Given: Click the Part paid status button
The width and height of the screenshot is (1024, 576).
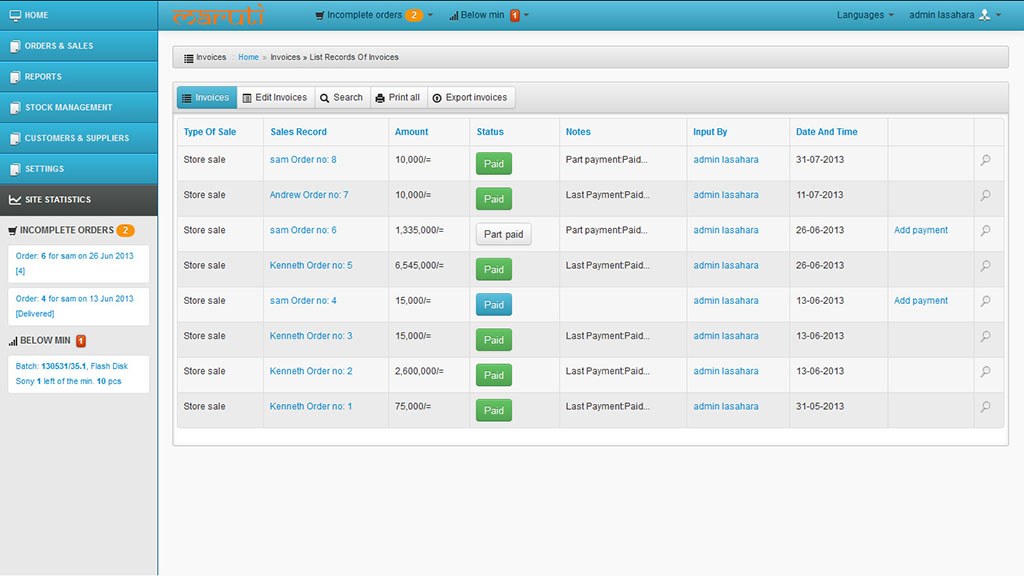Looking at the screenshot, I should click(504, 234).
